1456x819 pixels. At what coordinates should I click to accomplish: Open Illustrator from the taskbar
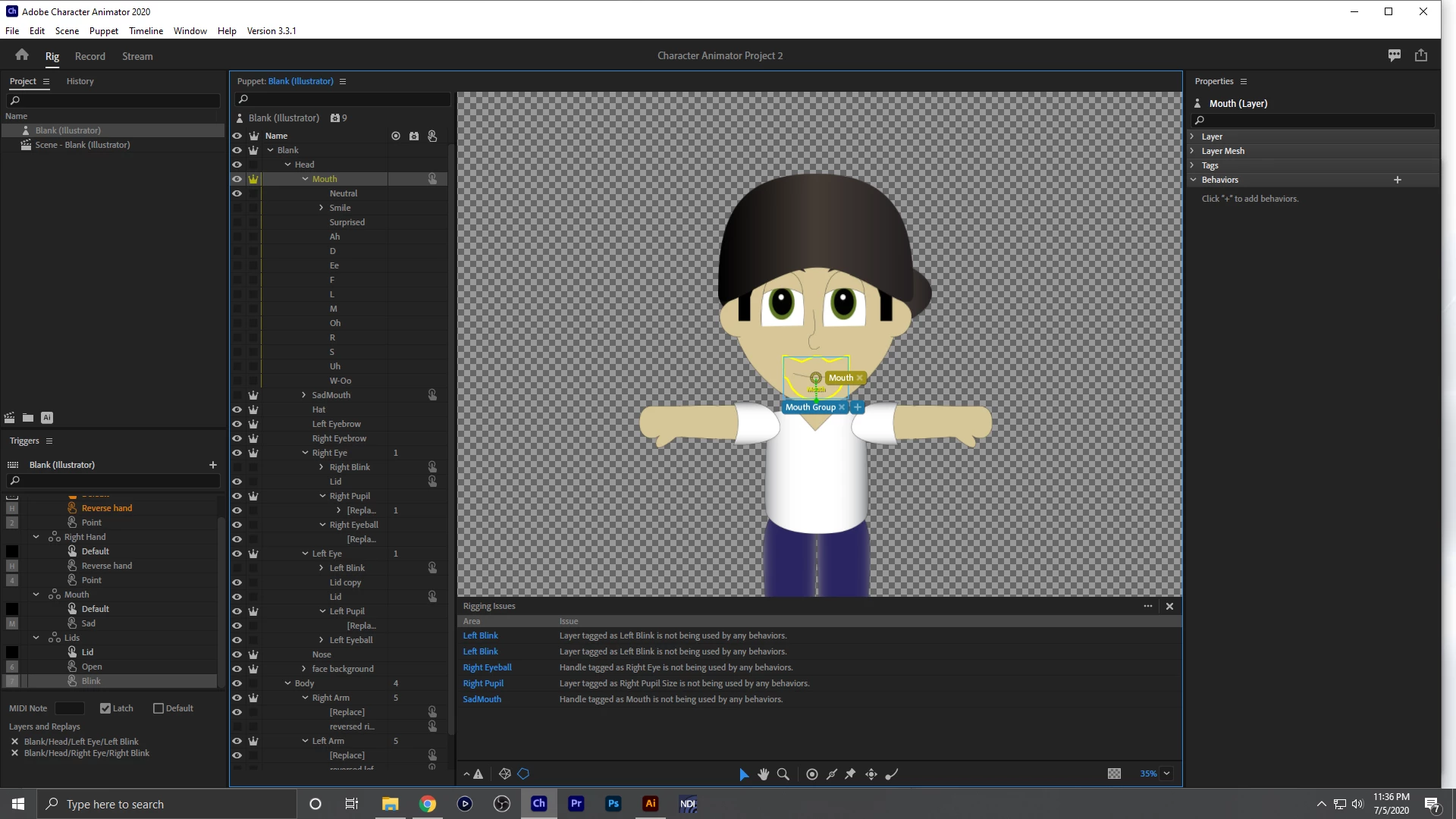click(650, 804)
